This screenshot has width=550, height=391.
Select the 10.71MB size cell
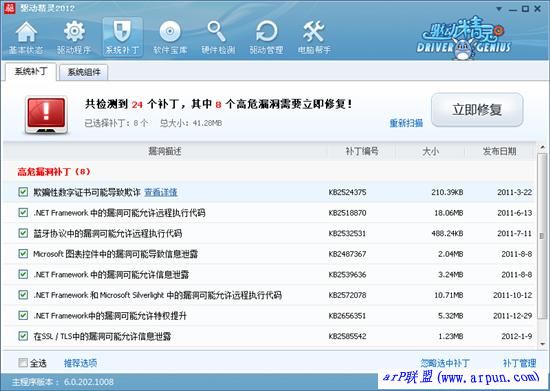449,295
